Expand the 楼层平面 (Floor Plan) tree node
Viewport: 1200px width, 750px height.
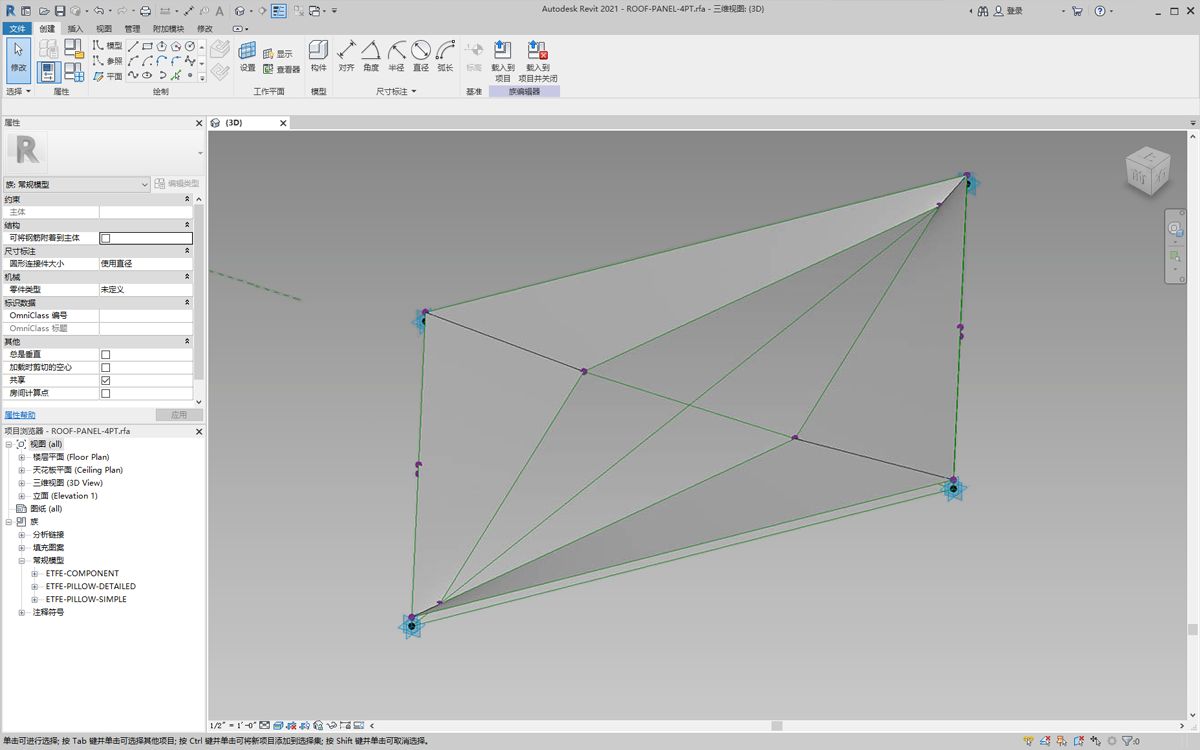(22, 457)
